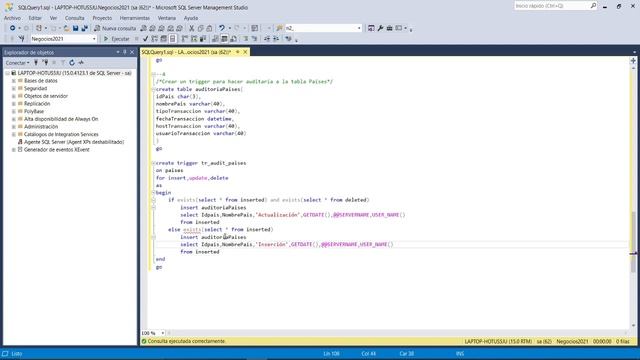Navigate backward with the round arrow icon
The width and height of the screenshot is (640, 360).
13,28
